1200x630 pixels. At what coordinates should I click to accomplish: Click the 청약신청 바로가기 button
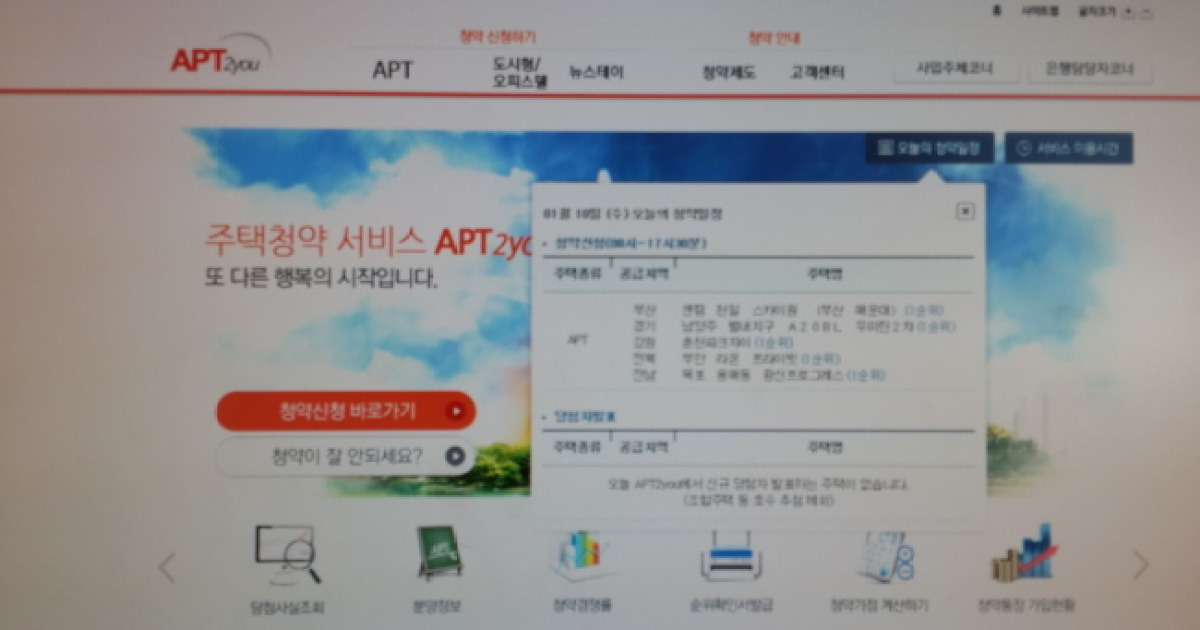pyautogui.click(x=346, y=410)
